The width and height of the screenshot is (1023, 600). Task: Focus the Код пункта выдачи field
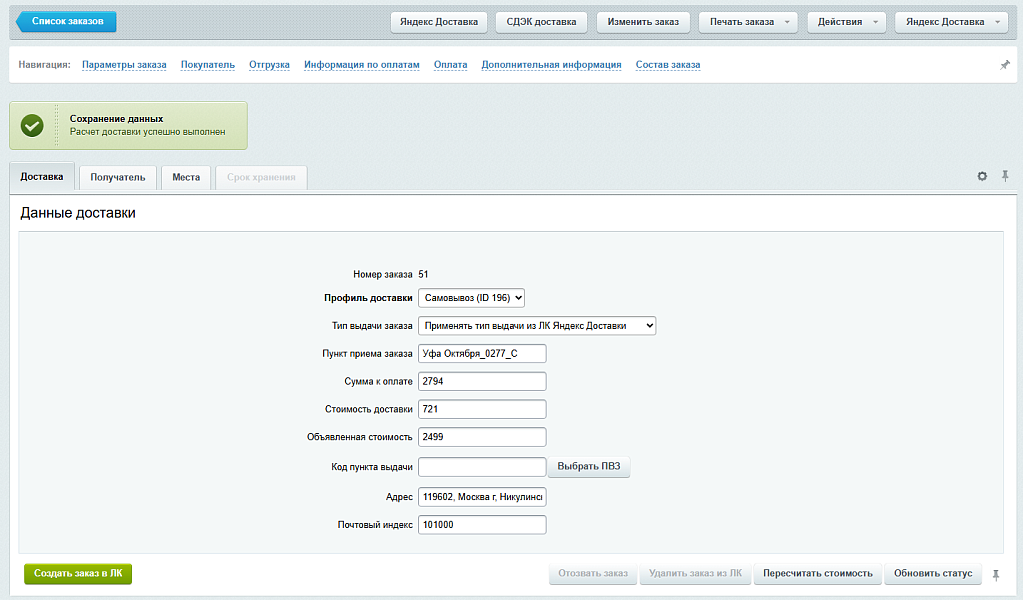(481, 467)
